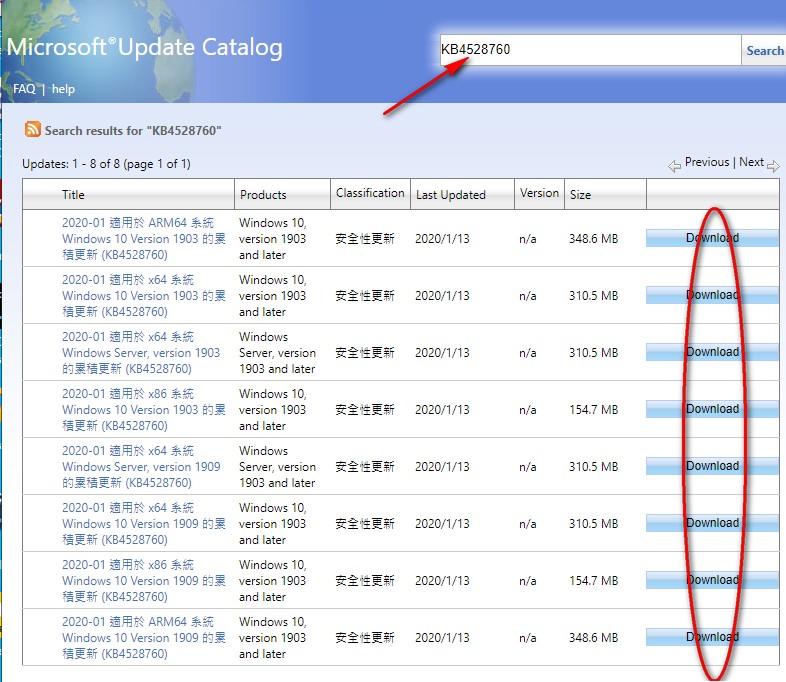Download the x64 Windows 10 Version 1909 update
Viewport: 786px width, 682px height.
tap(712, 523)
